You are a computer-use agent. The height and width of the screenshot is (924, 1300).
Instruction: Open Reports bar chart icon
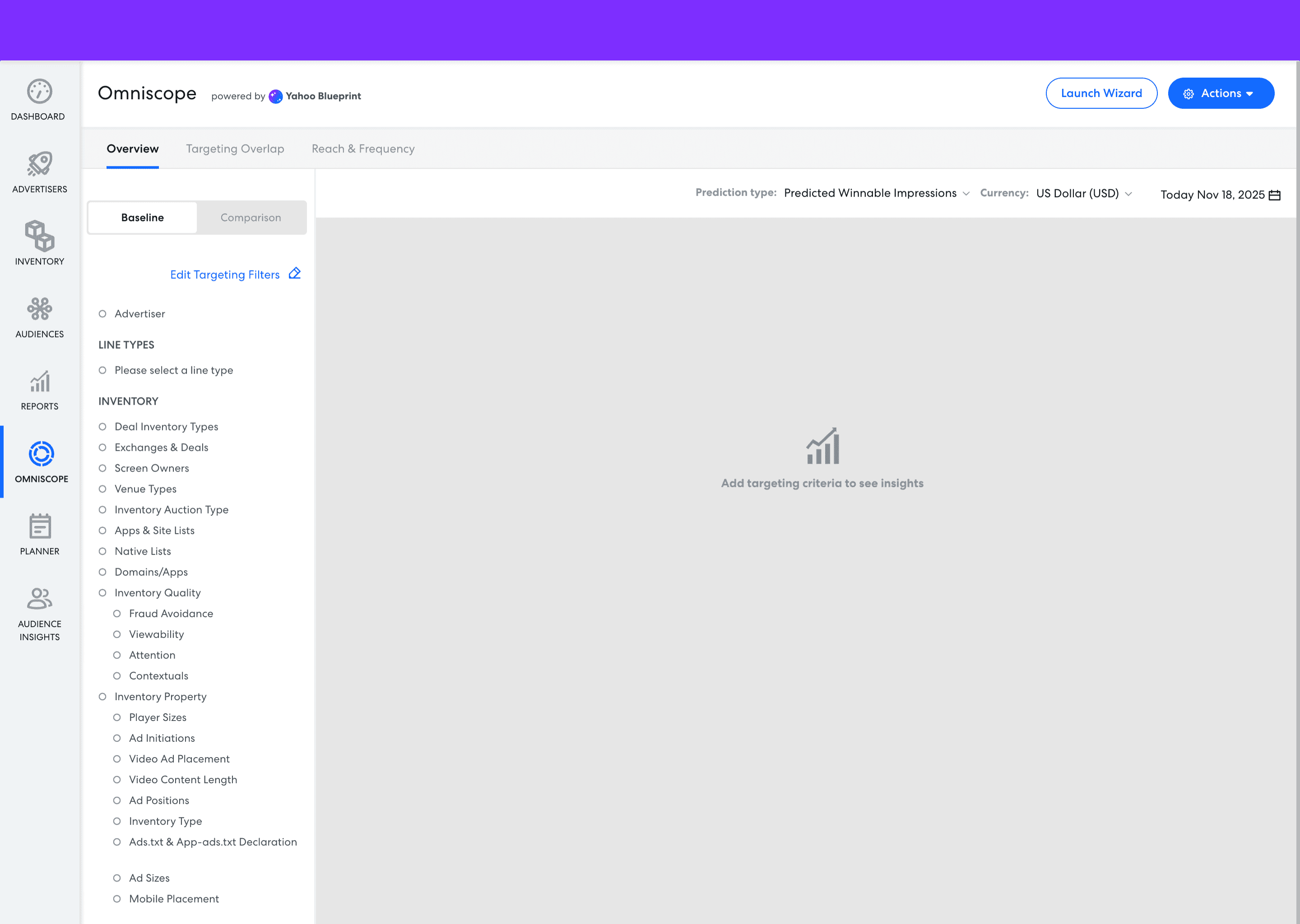tap(39, 381)
